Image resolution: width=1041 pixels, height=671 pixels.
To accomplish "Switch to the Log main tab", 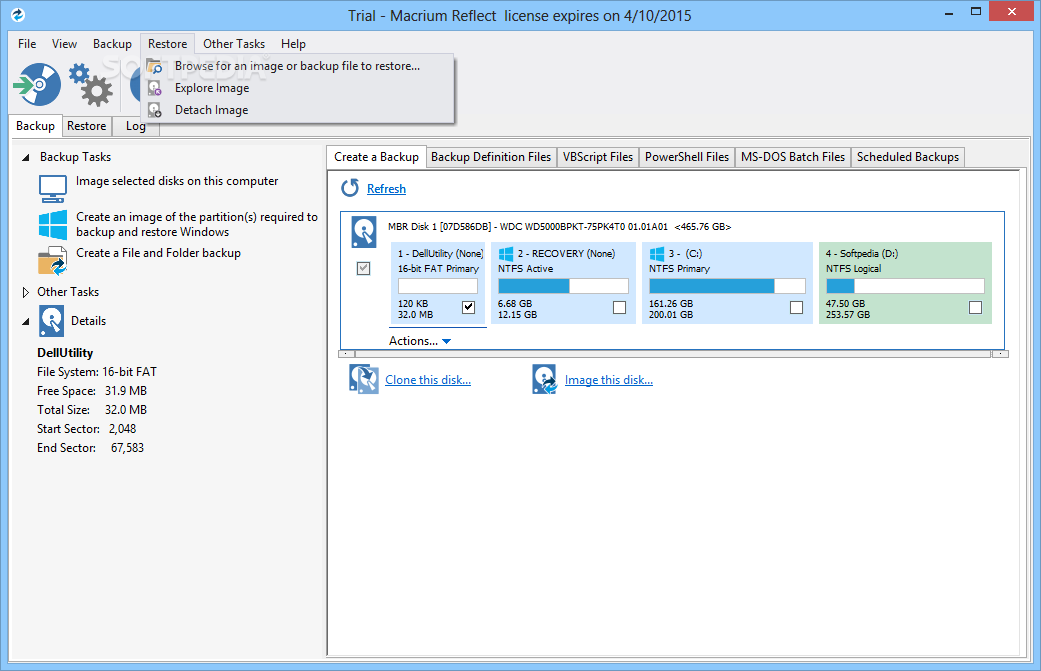I will [135, 126].
